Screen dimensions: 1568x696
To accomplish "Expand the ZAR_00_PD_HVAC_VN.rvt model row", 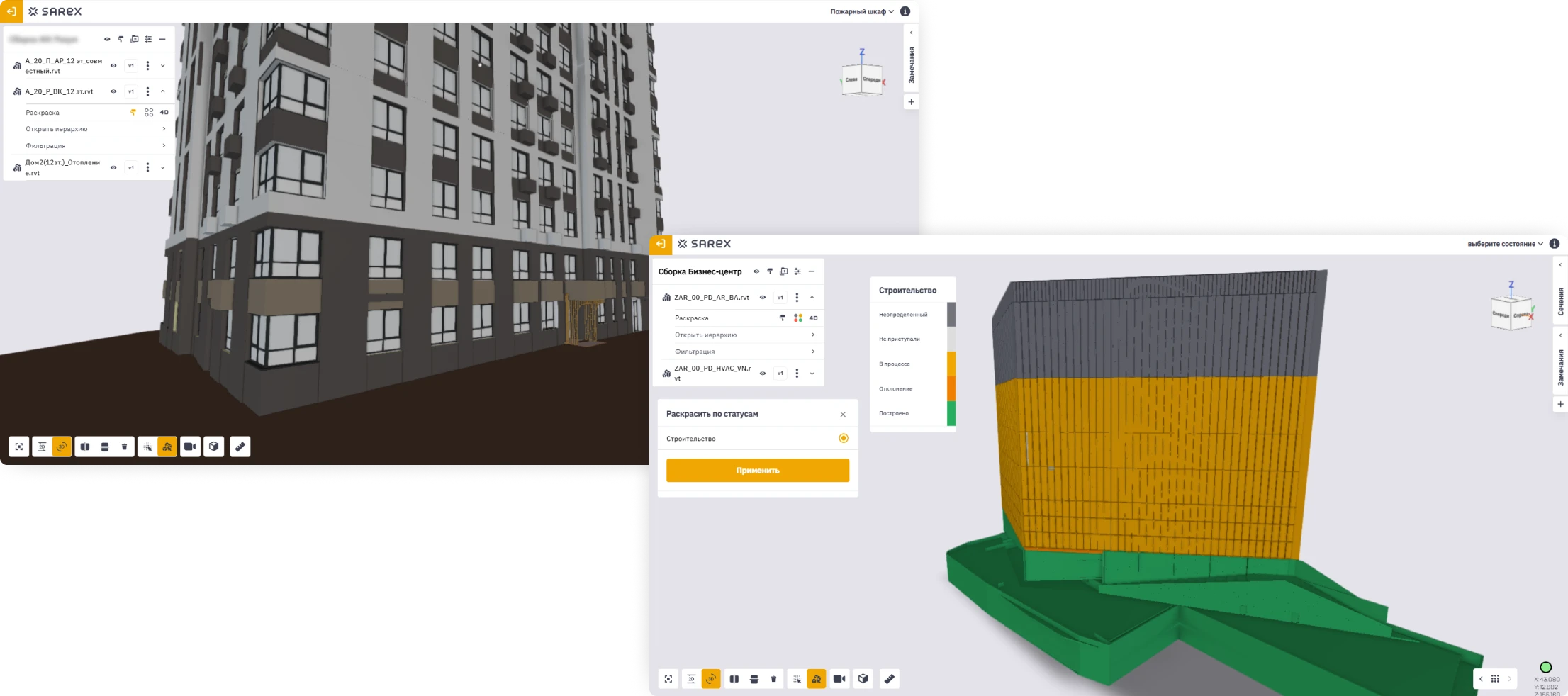I will click(x=812, y=374).
